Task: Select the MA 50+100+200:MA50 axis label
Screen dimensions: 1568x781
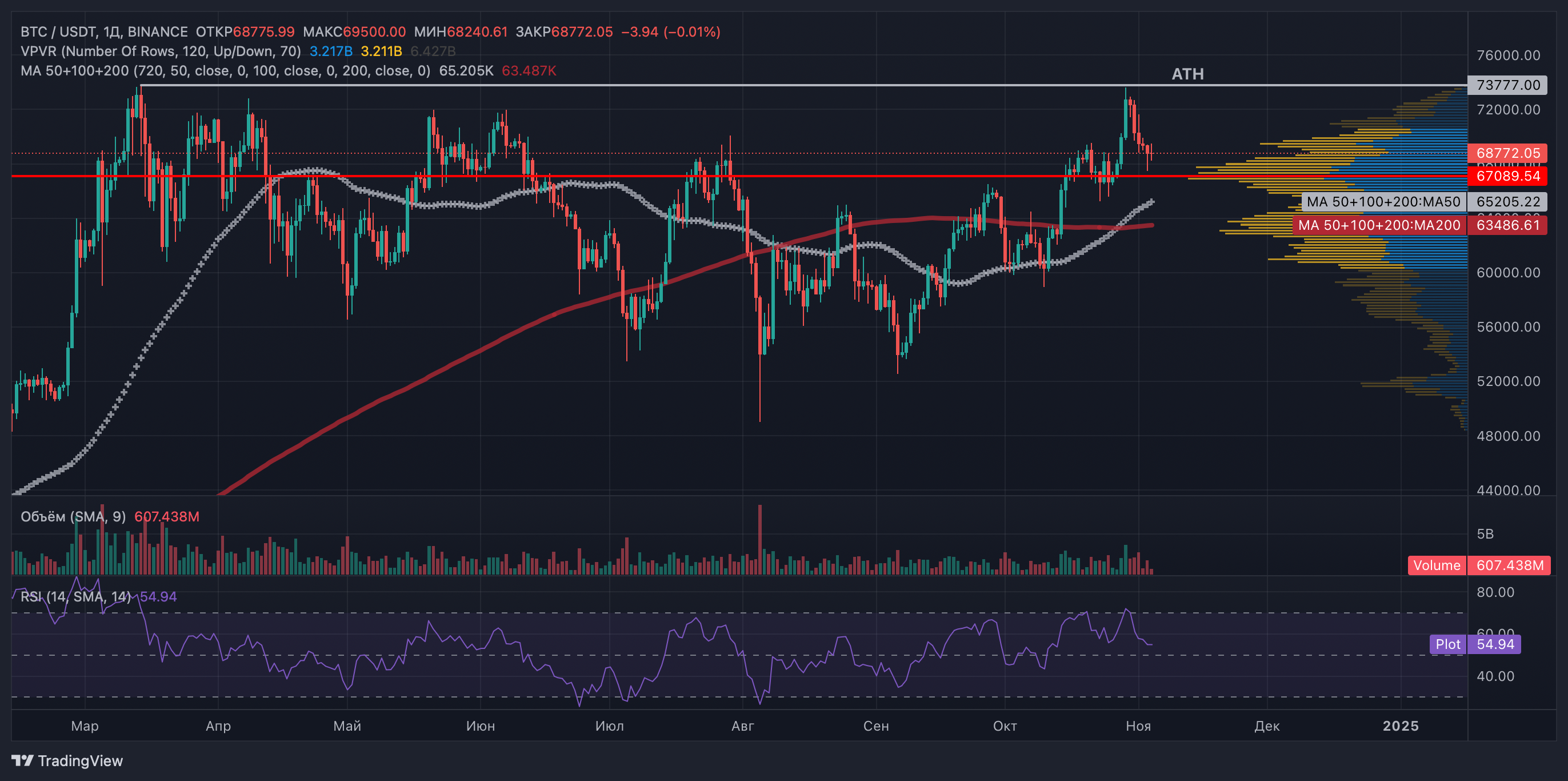Action: click(x=1383, y=202)
